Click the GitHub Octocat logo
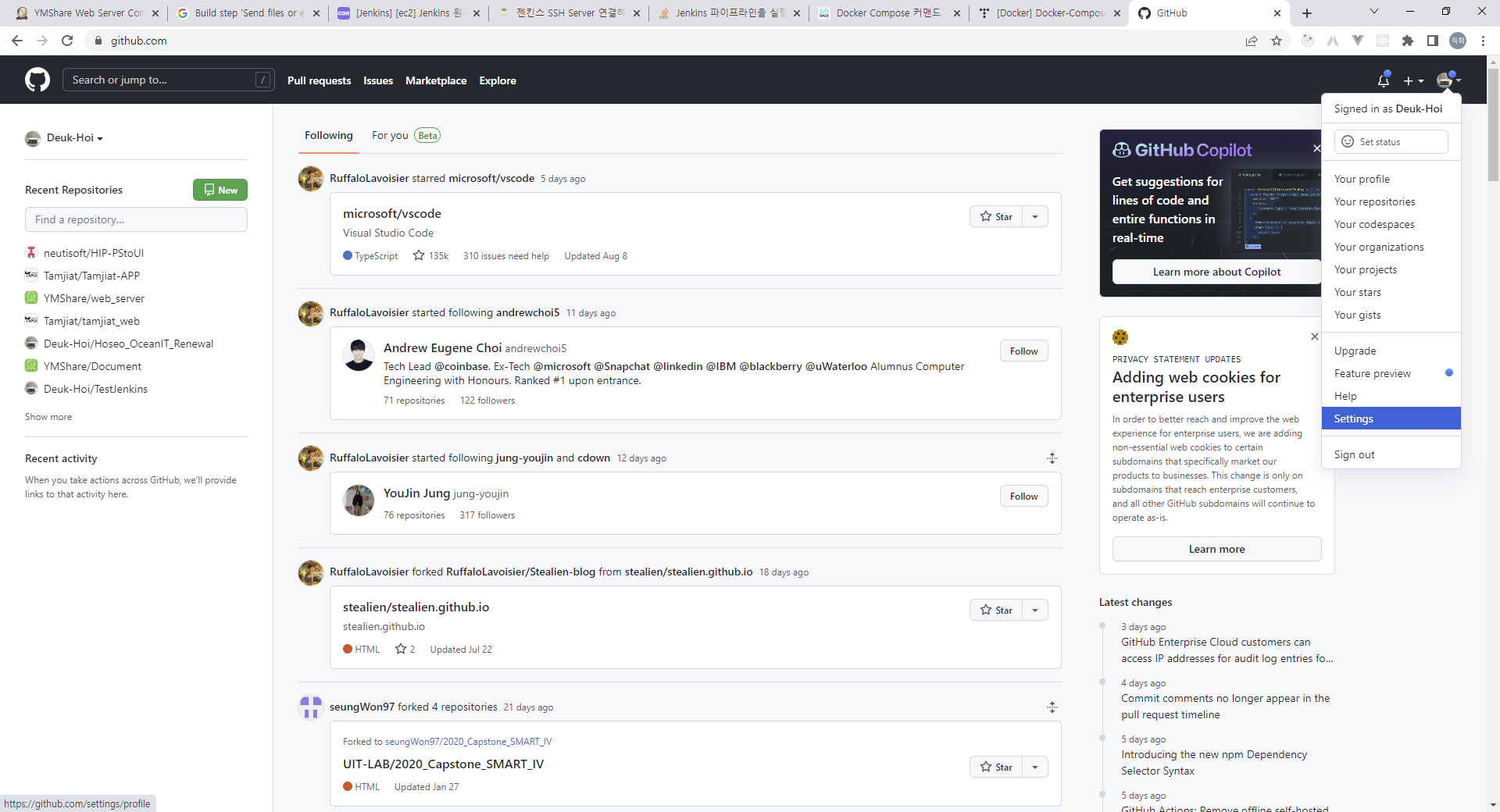Screen dimensions: 1500x812 point(37,80)
